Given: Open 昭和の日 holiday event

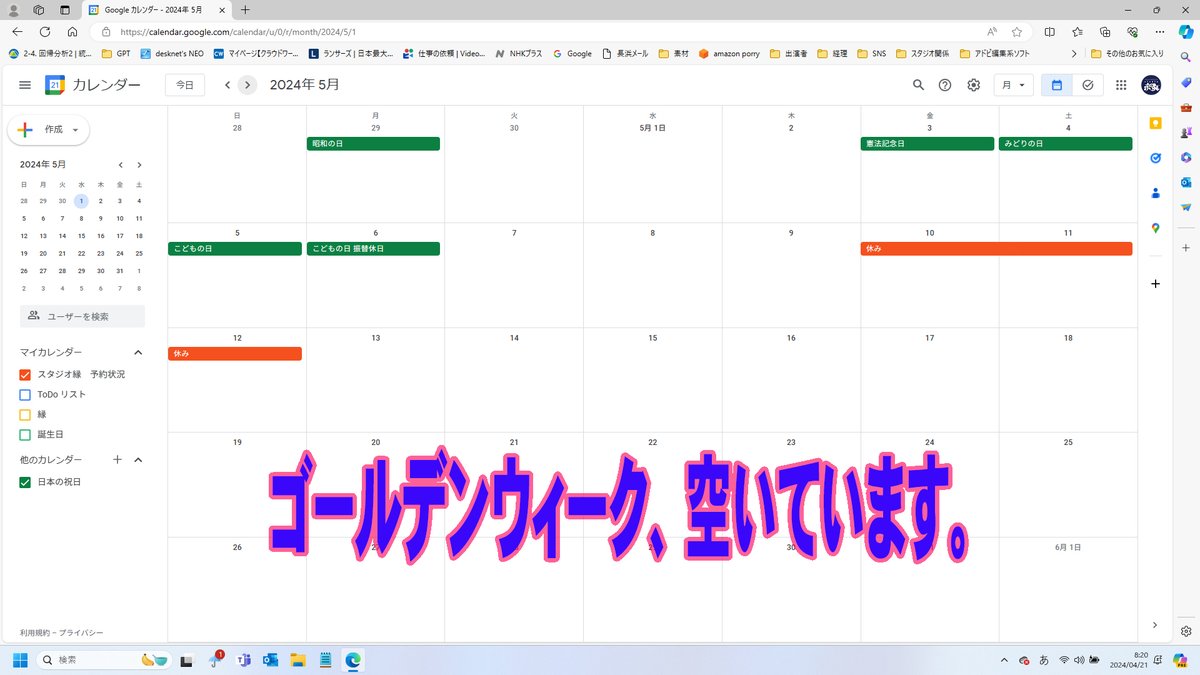Looking at the screenshot, I should coord(373,144).
